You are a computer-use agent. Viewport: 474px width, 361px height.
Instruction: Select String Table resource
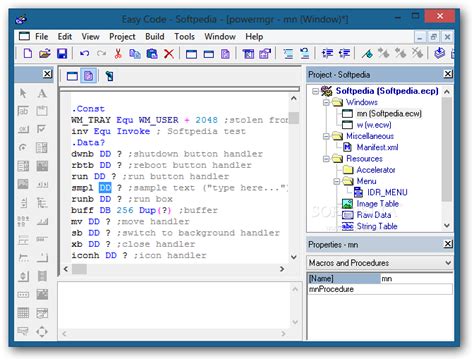coord(377,226)
